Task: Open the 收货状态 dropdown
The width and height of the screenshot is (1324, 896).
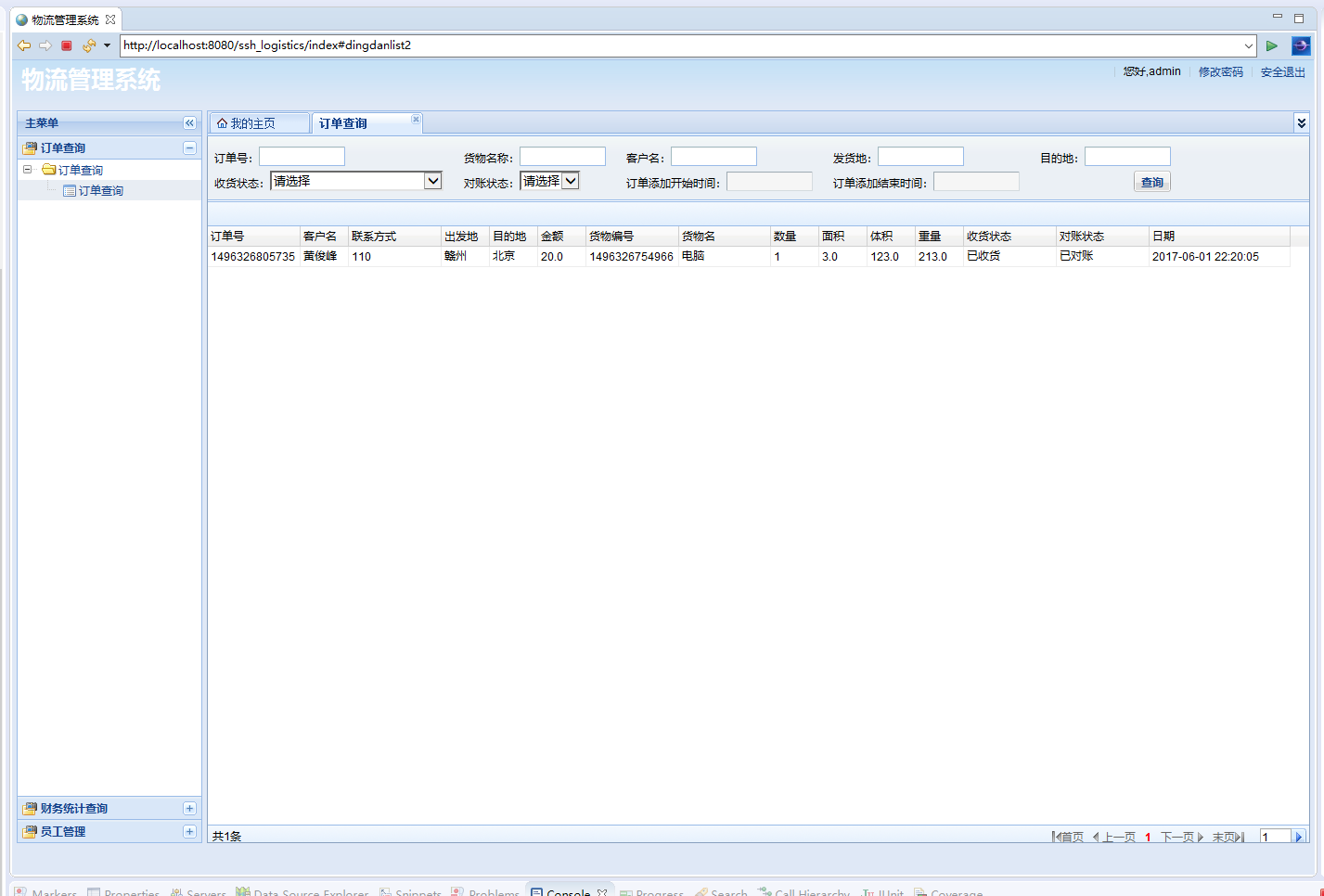Action: pyautogui.click(x=432, y=181)
